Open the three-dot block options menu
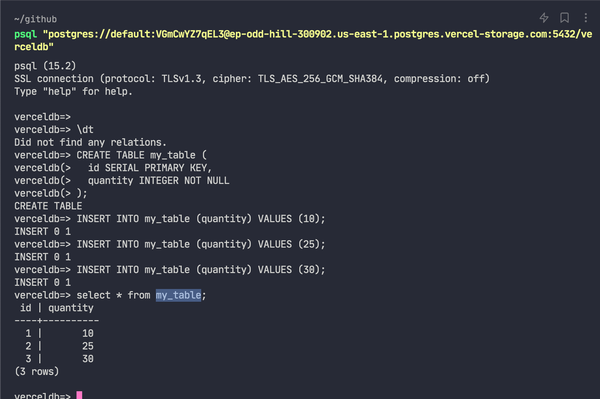Screen dimensions: 600x399 pos(585,18)
